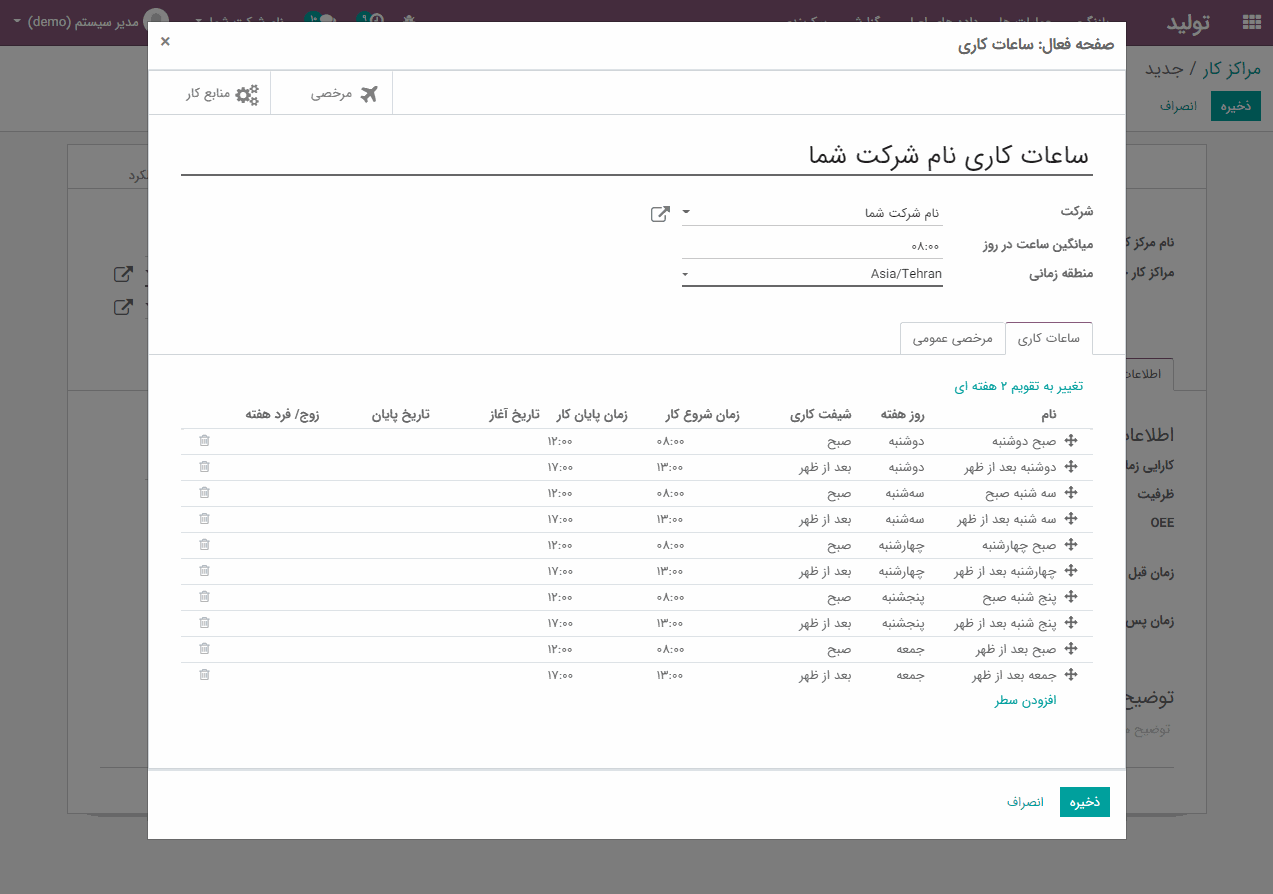Open the منابع کار gears stat button
This screenshot has height=894, width=1273.
[x=210, y=94]
